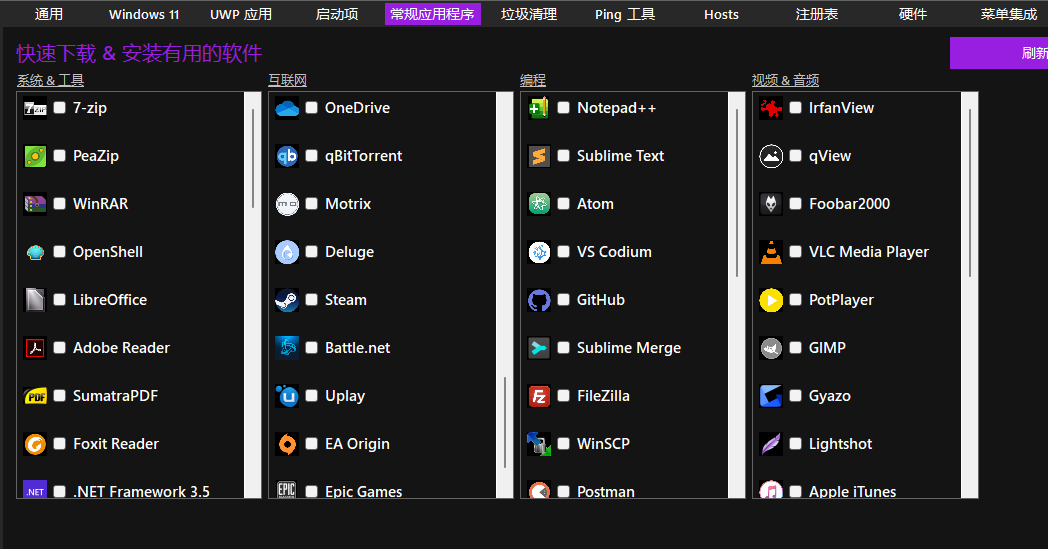Tick the LibreOffice checkbox
Screen dimensions: 1048x549
[59, 300]
